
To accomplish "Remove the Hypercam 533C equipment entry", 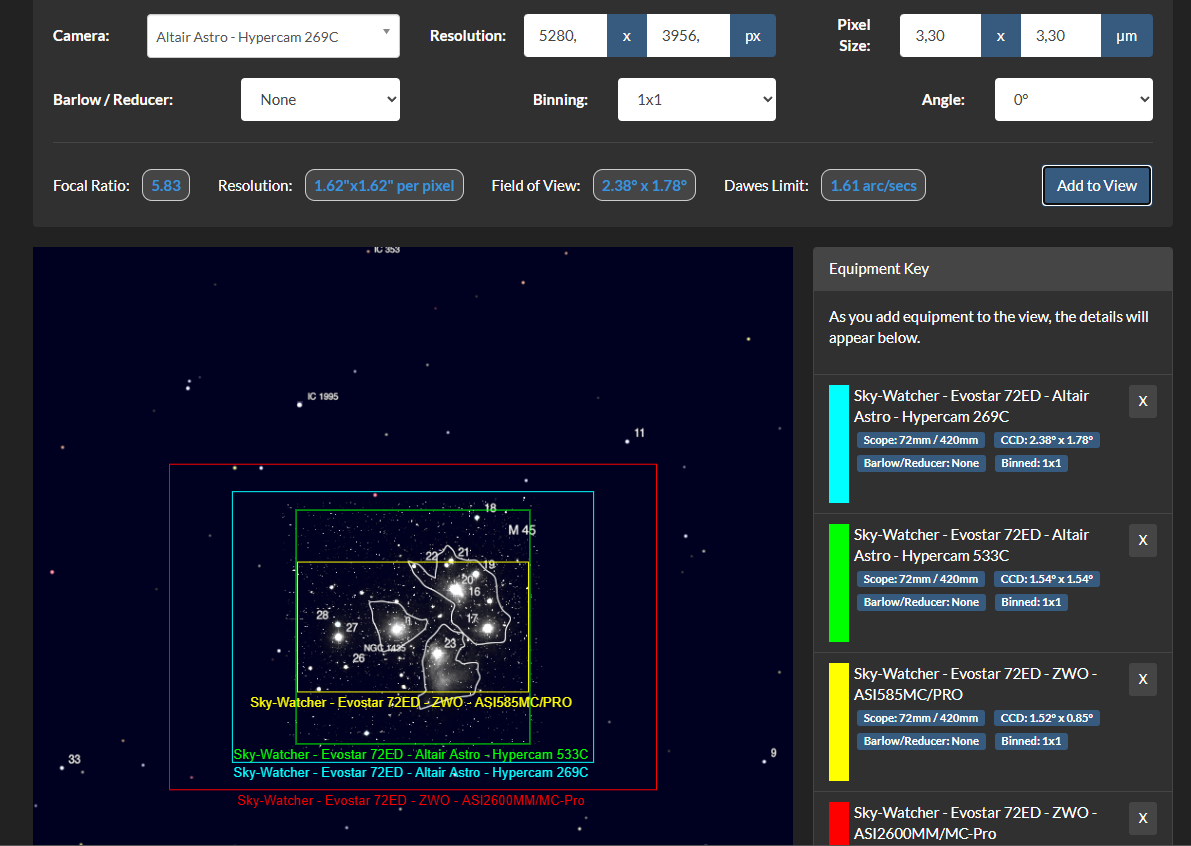I will [x=1142, y=541].
